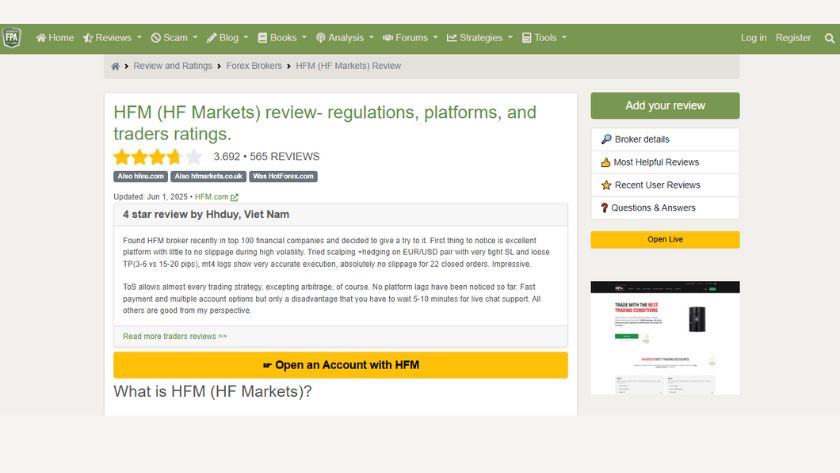
Task: Click the thumbs-up icon for Most Helpful Reviews
Action: (x=605, y=162)
